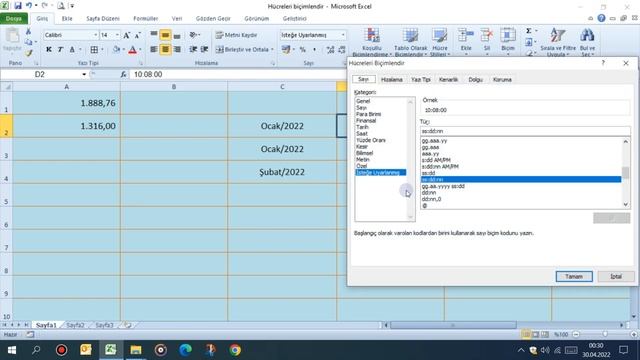Click the red font color A icon
Image resolution: width=640 pixels, height=360 pixels.
[133, 50]
